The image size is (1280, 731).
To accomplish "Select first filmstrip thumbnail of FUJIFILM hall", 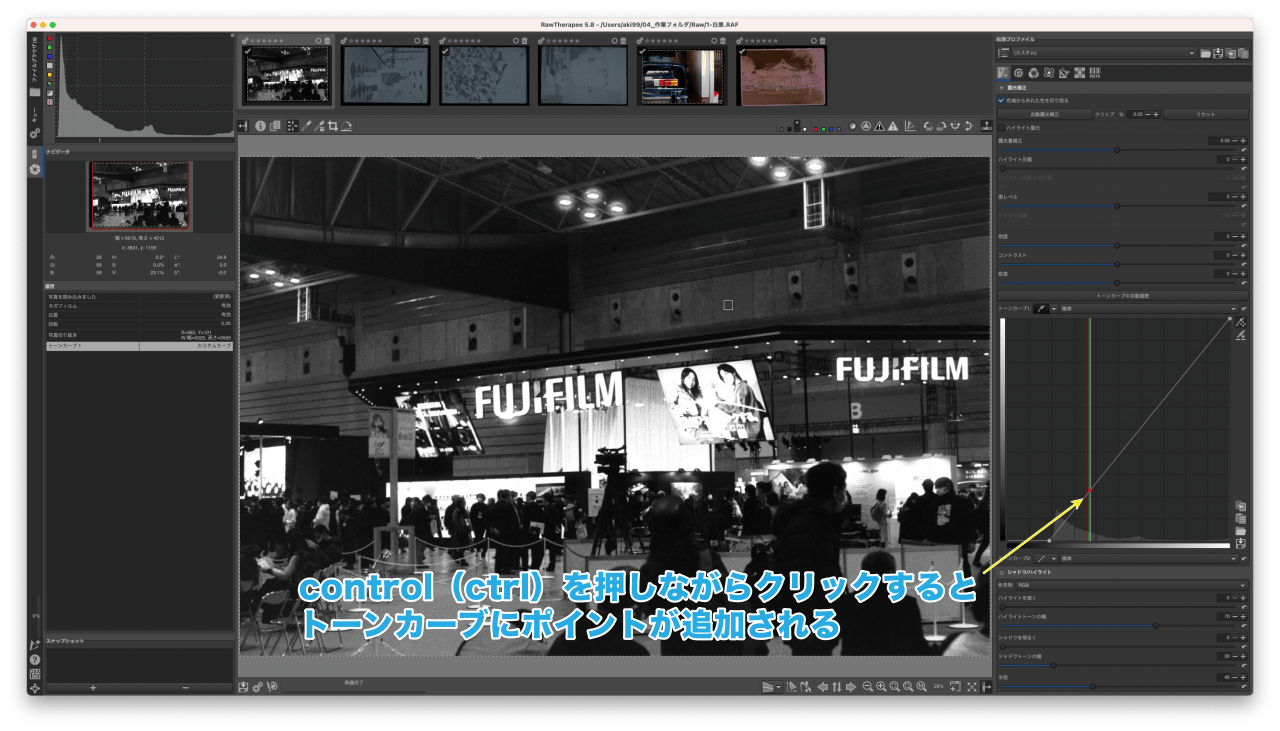I will (288, 76).
